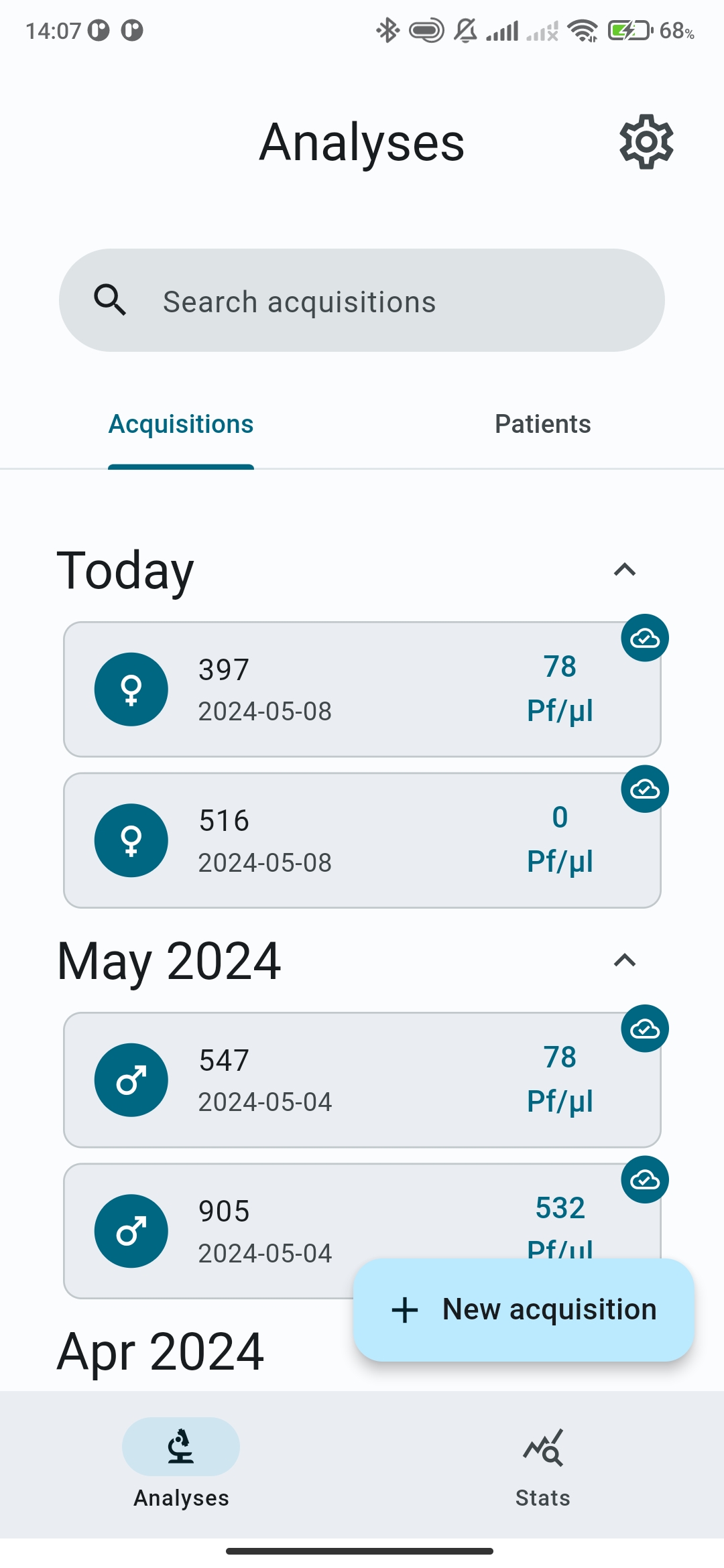
Task: Collapse the May 2024 section
Action: 625,961
